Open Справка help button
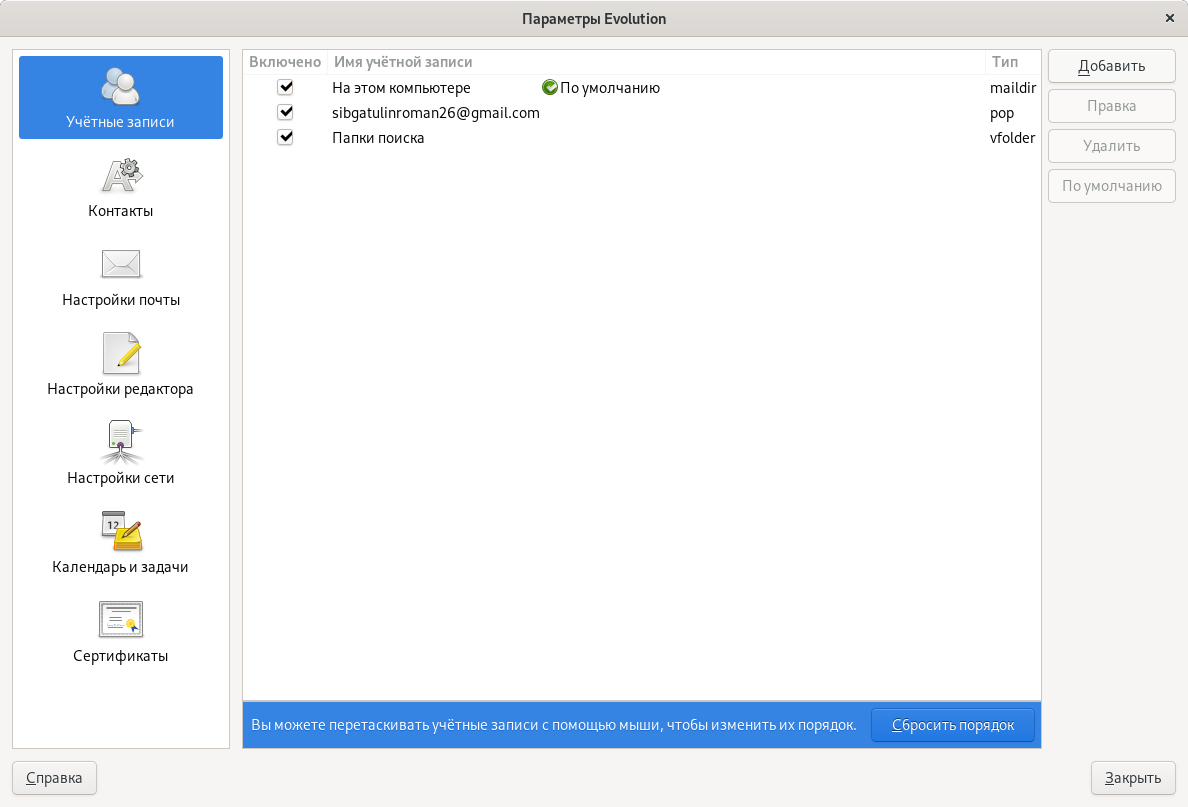This screenshot has width=1188, height=807. coord(55,778)
